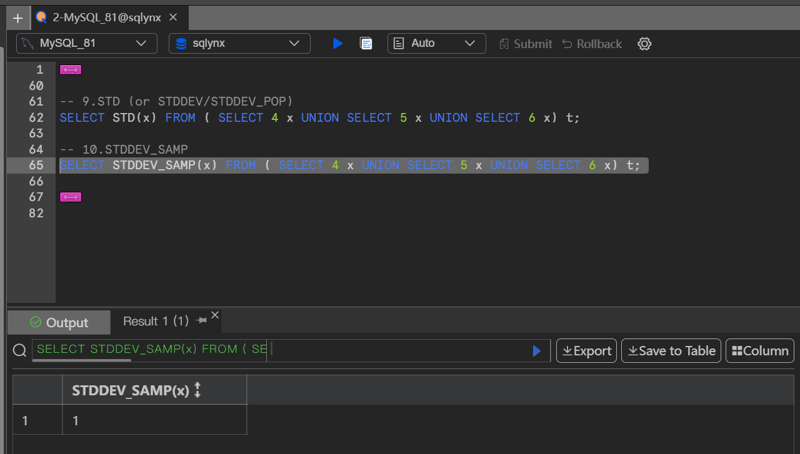Click the result SQL statement input field
The image size is (800, 454).
pyautogui.click(x=291, y=350)
